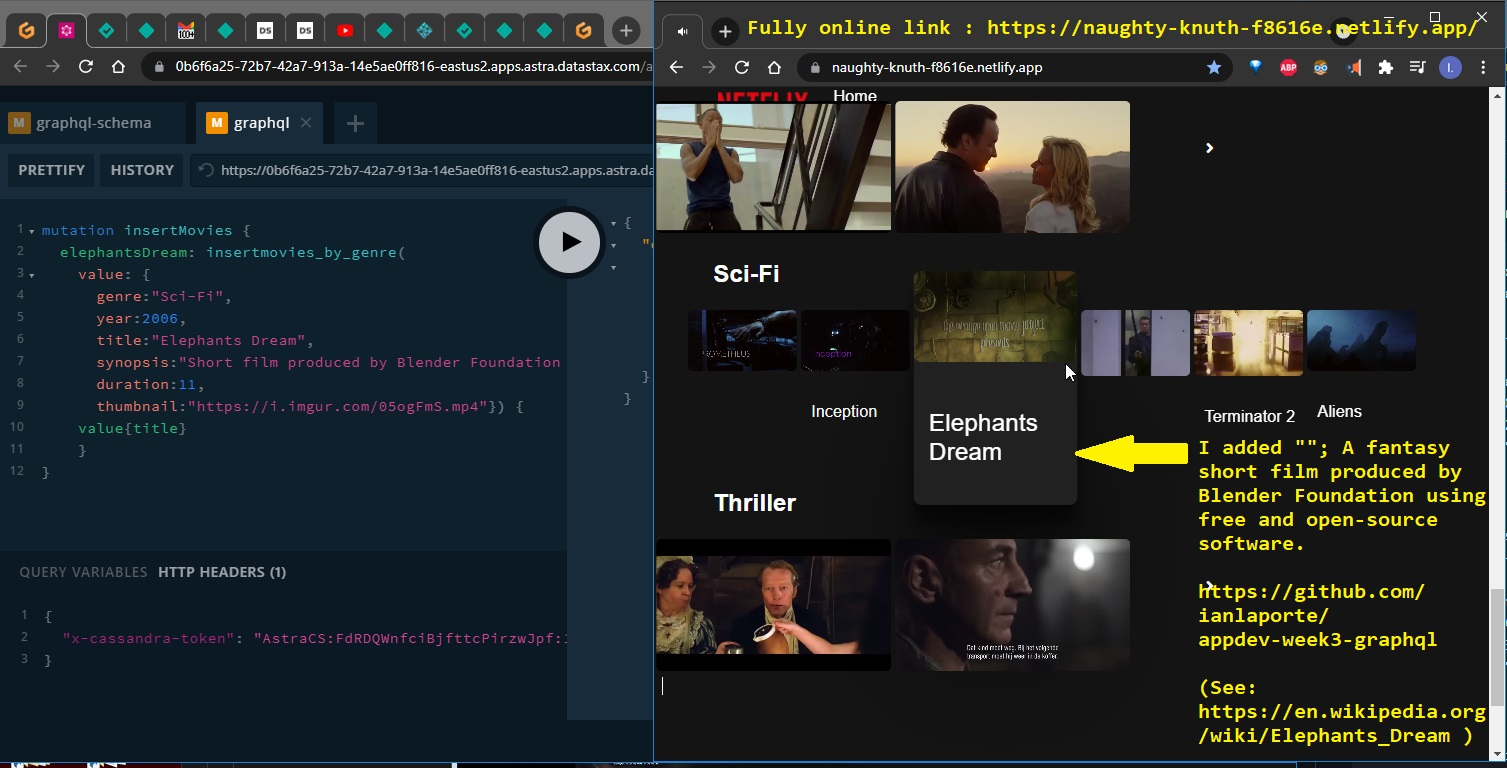Open the Thriller thumbnail with the older man's profile
Viewport: 1507px width, 768px height.
pos(1012,604)
